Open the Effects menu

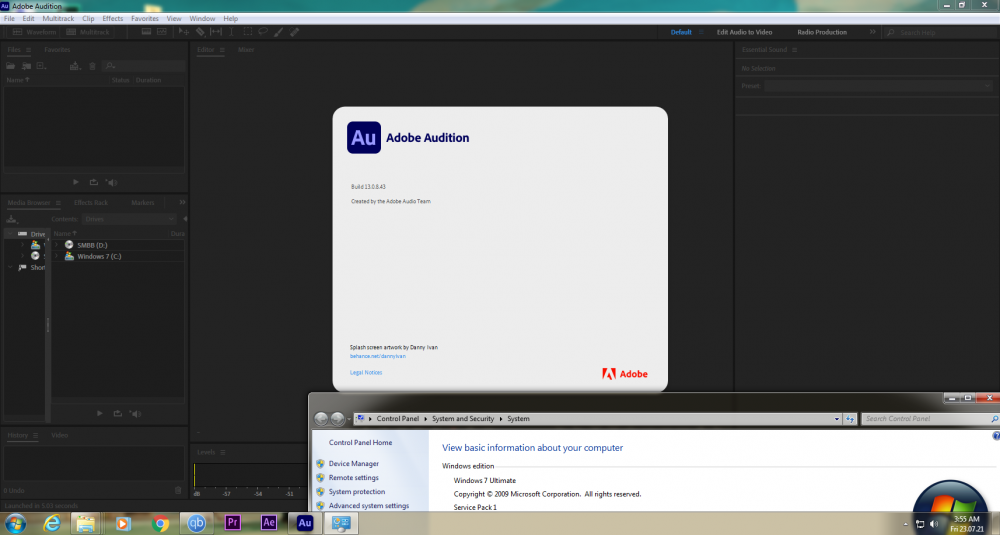pyautogui.click(x=113, y=18)
